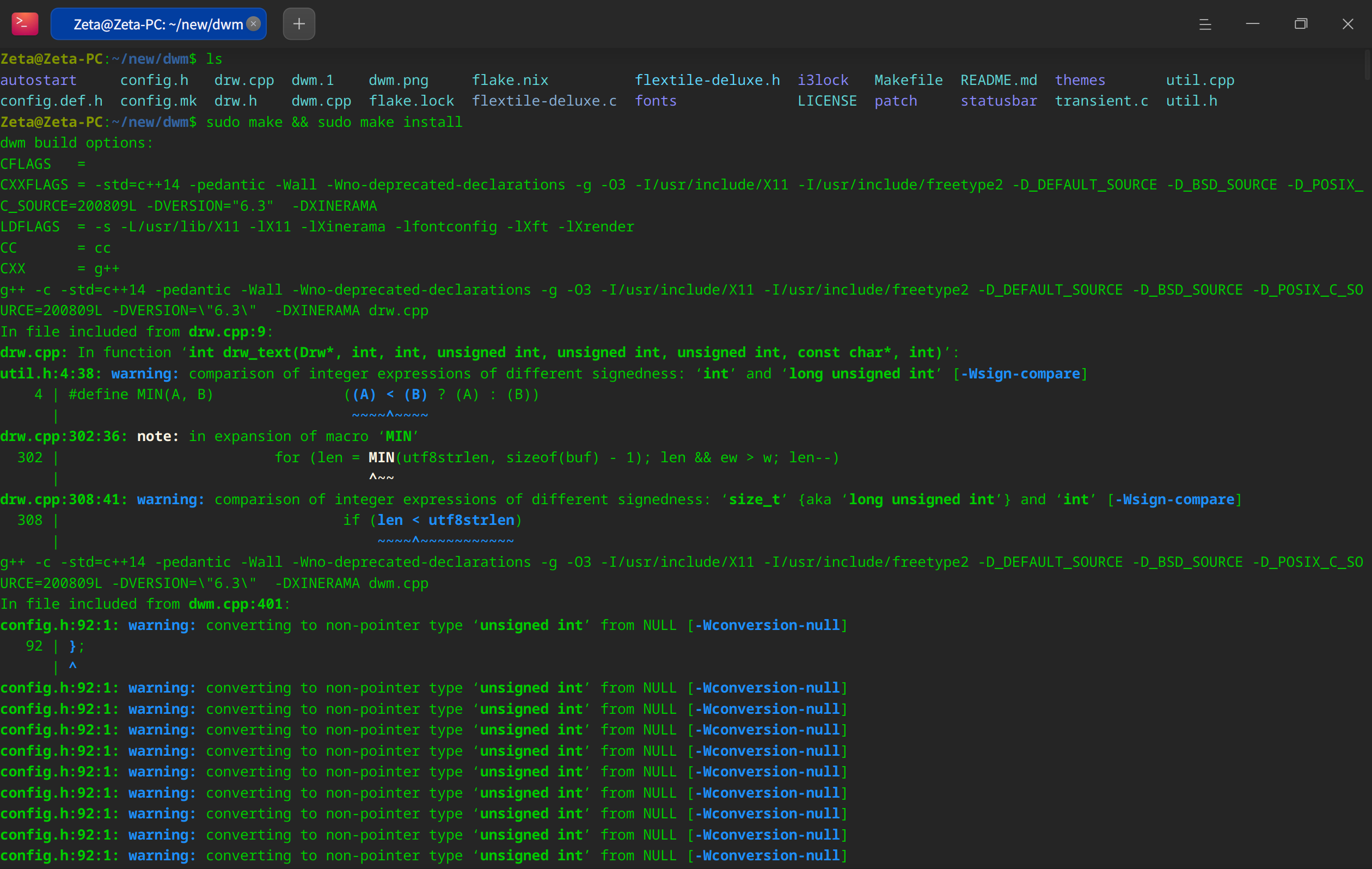Image resolution: width=1372 pixels, height=869 pixels.
Task: Click the 'patch' directory name
Action: (896, 101)
